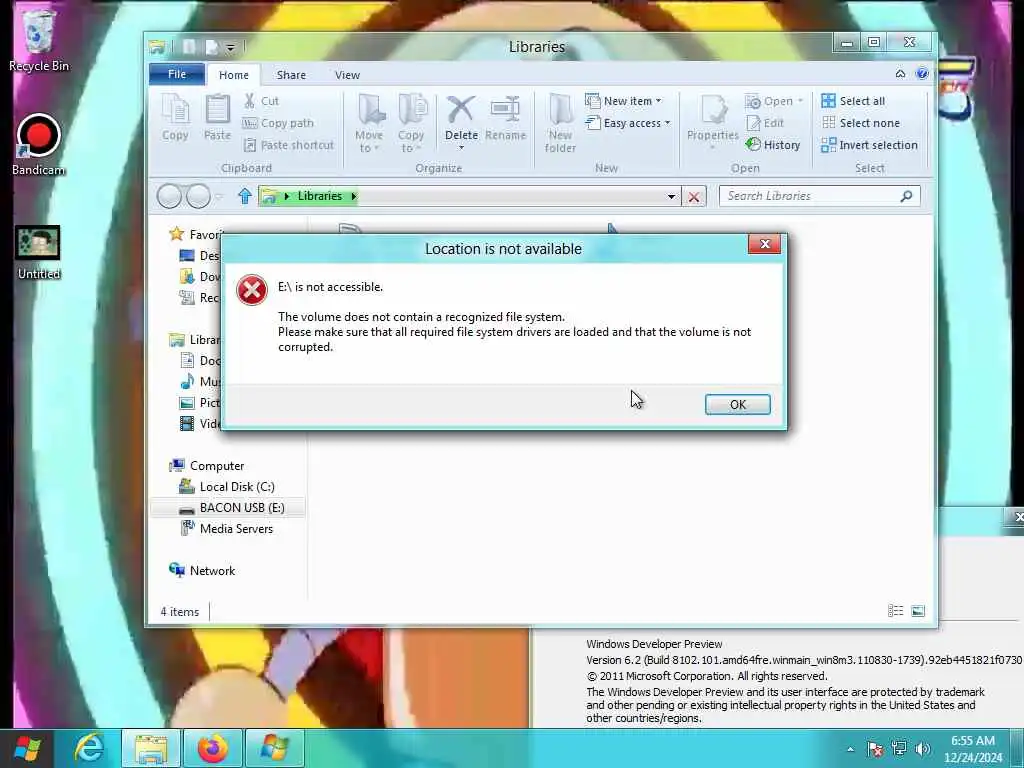Screen dimensions: 1024x768
Task: Open the quick access toolbar dropdown arrow
Action: 230,48
